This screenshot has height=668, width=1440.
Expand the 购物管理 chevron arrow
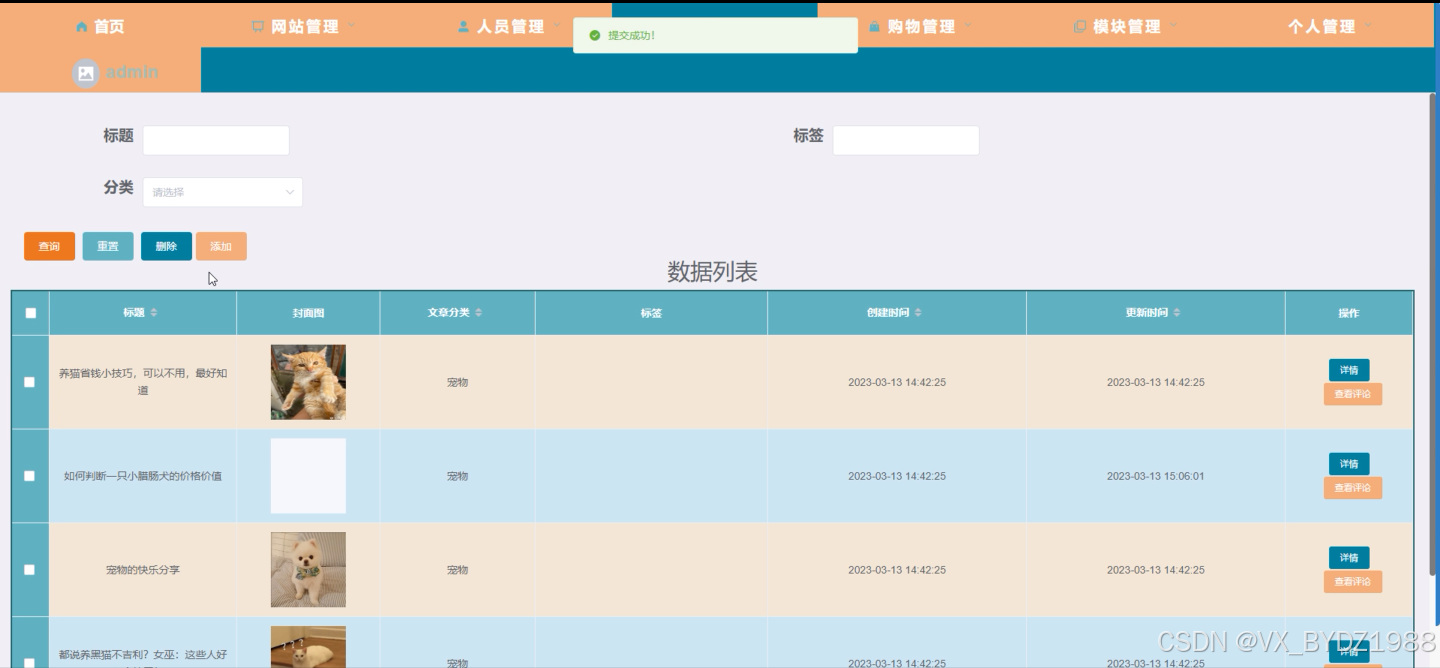(967, 27)
